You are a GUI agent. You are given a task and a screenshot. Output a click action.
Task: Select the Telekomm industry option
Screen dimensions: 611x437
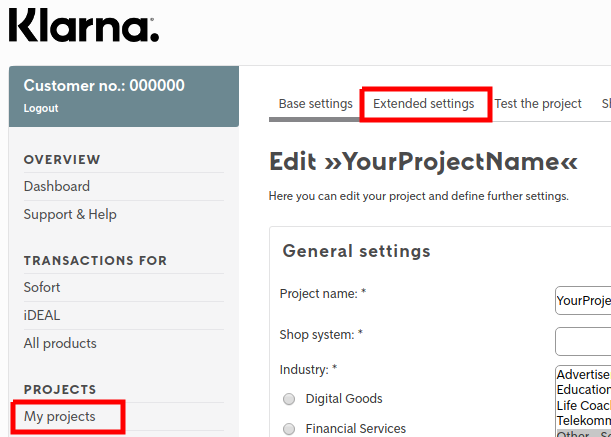click(x=583, y=421)
